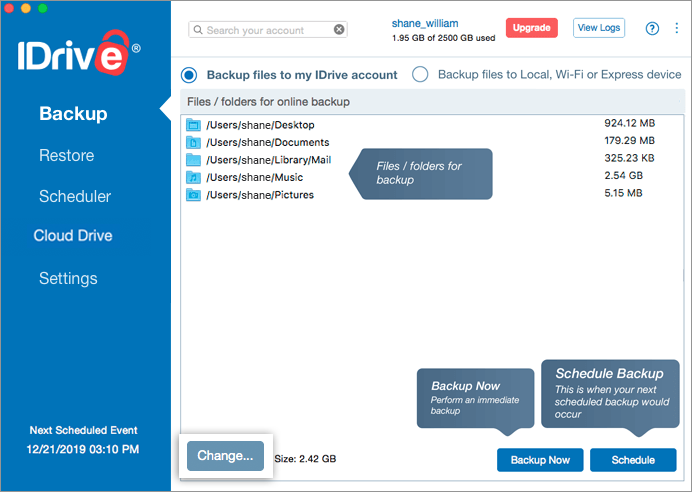
Task: Click into the Search your account field
Action: point(268,30)
